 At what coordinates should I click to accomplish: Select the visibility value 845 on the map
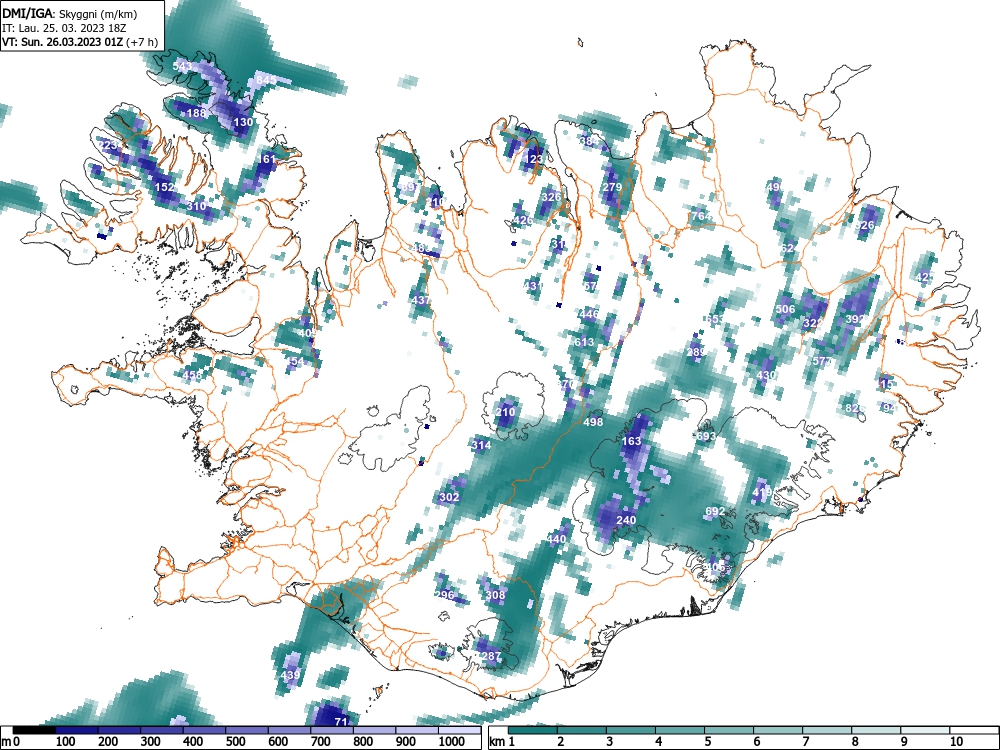pos(266,80)
